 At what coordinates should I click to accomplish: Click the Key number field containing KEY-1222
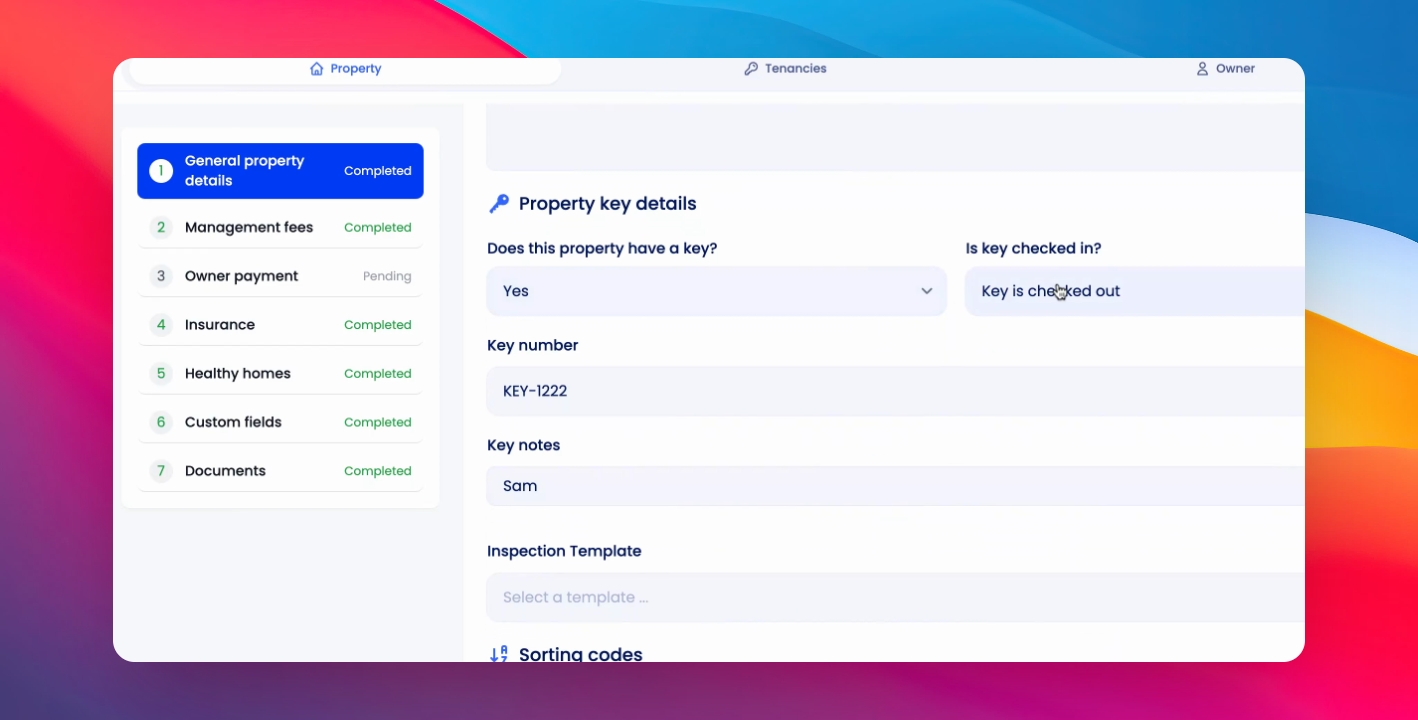pyautogui.click(x=896, y=391)
